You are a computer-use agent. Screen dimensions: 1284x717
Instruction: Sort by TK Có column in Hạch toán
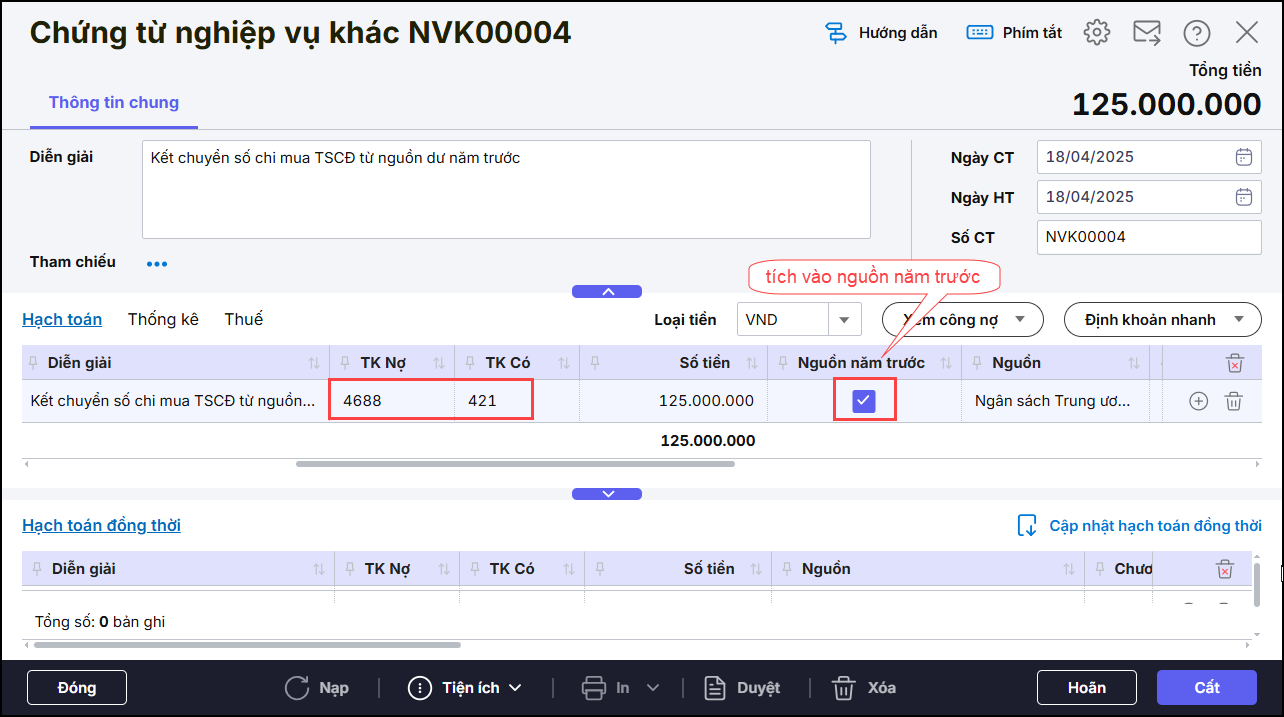pos(565,363)
